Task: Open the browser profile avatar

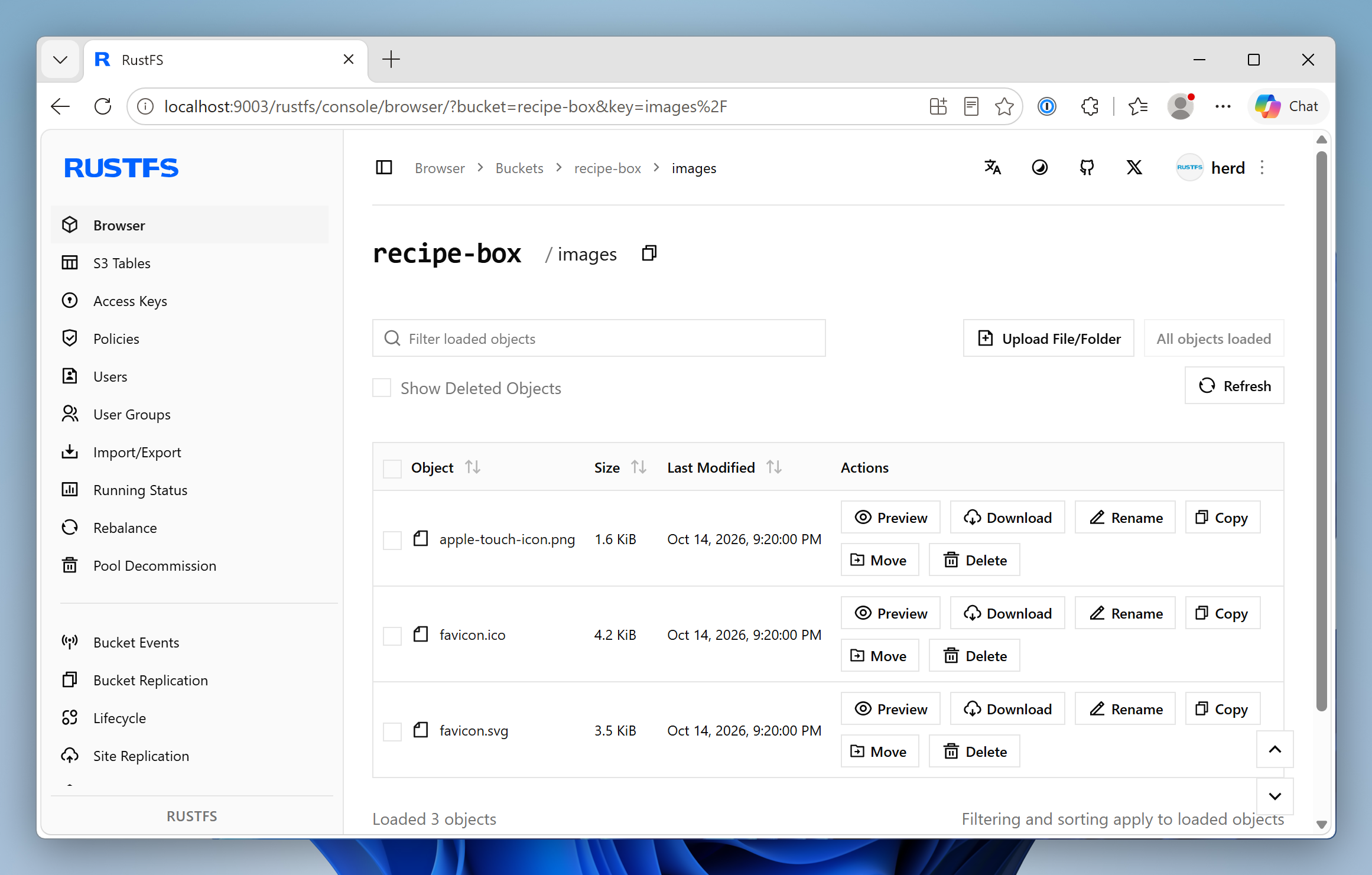Action: 1181,106
